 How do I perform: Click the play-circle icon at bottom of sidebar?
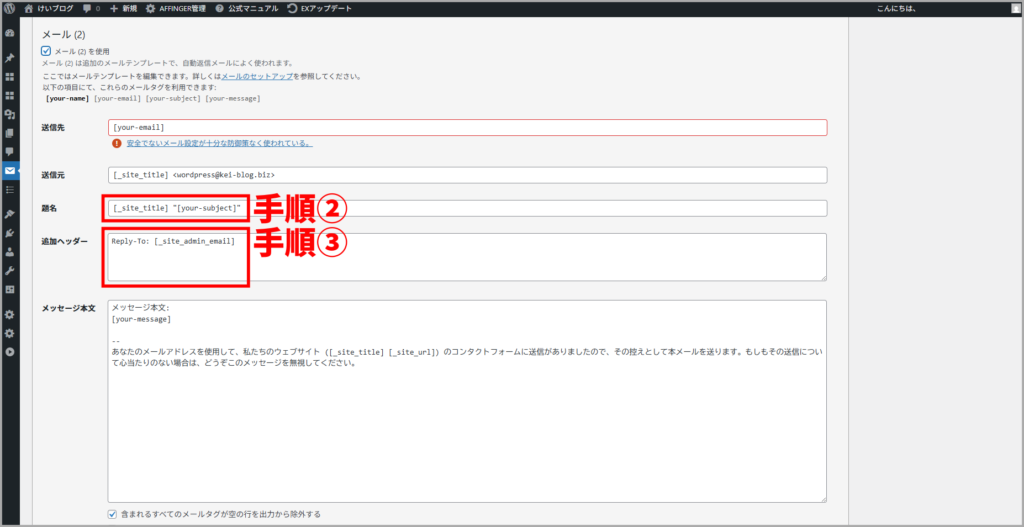(10, 351)
